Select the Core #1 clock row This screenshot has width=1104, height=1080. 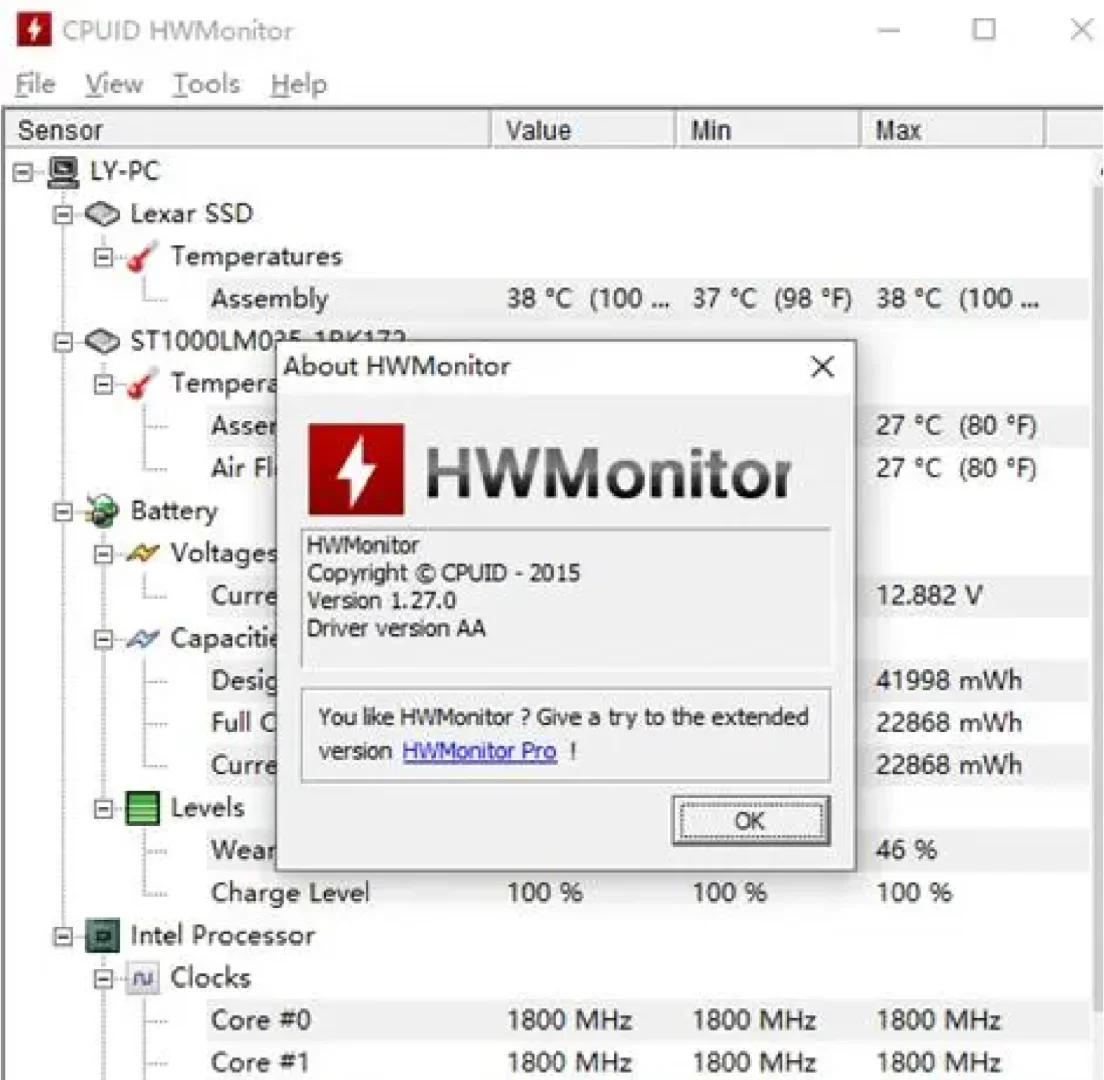[648, 1062]
